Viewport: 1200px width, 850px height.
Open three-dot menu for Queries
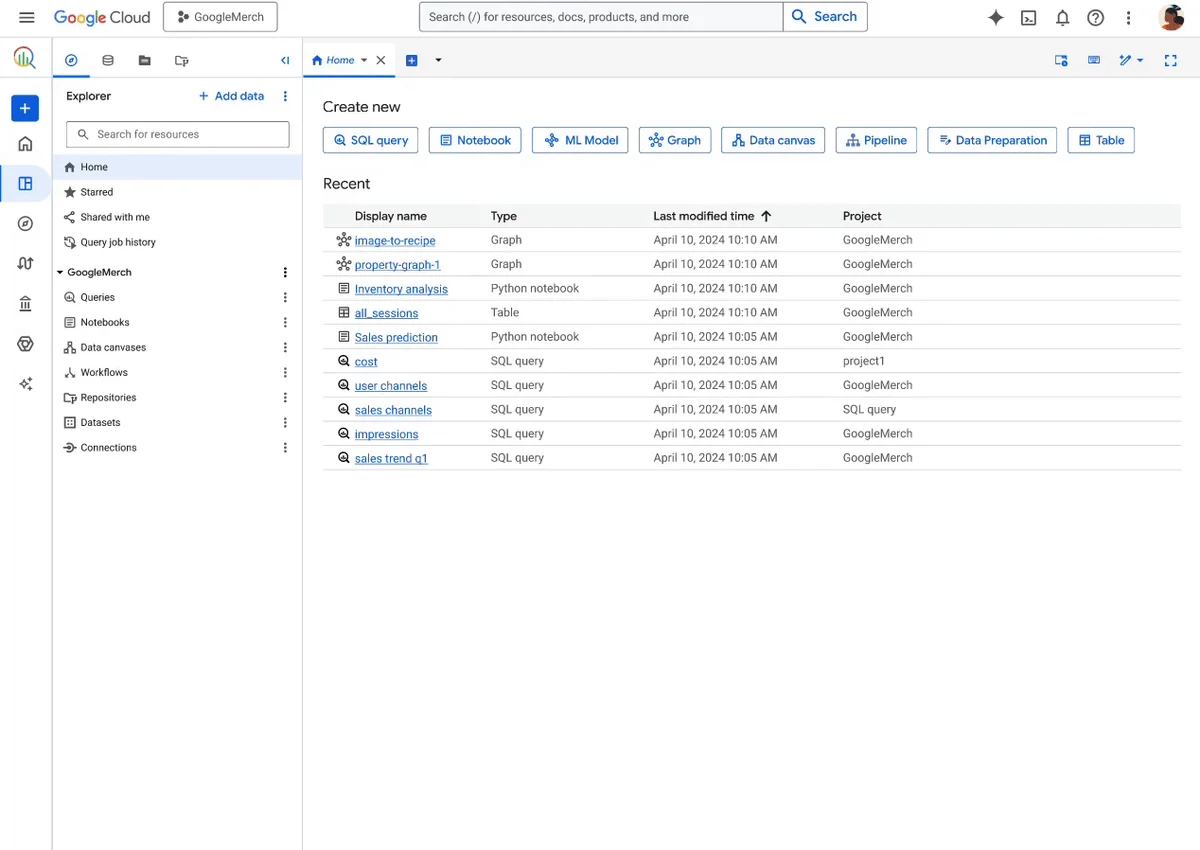click(285, 297)
